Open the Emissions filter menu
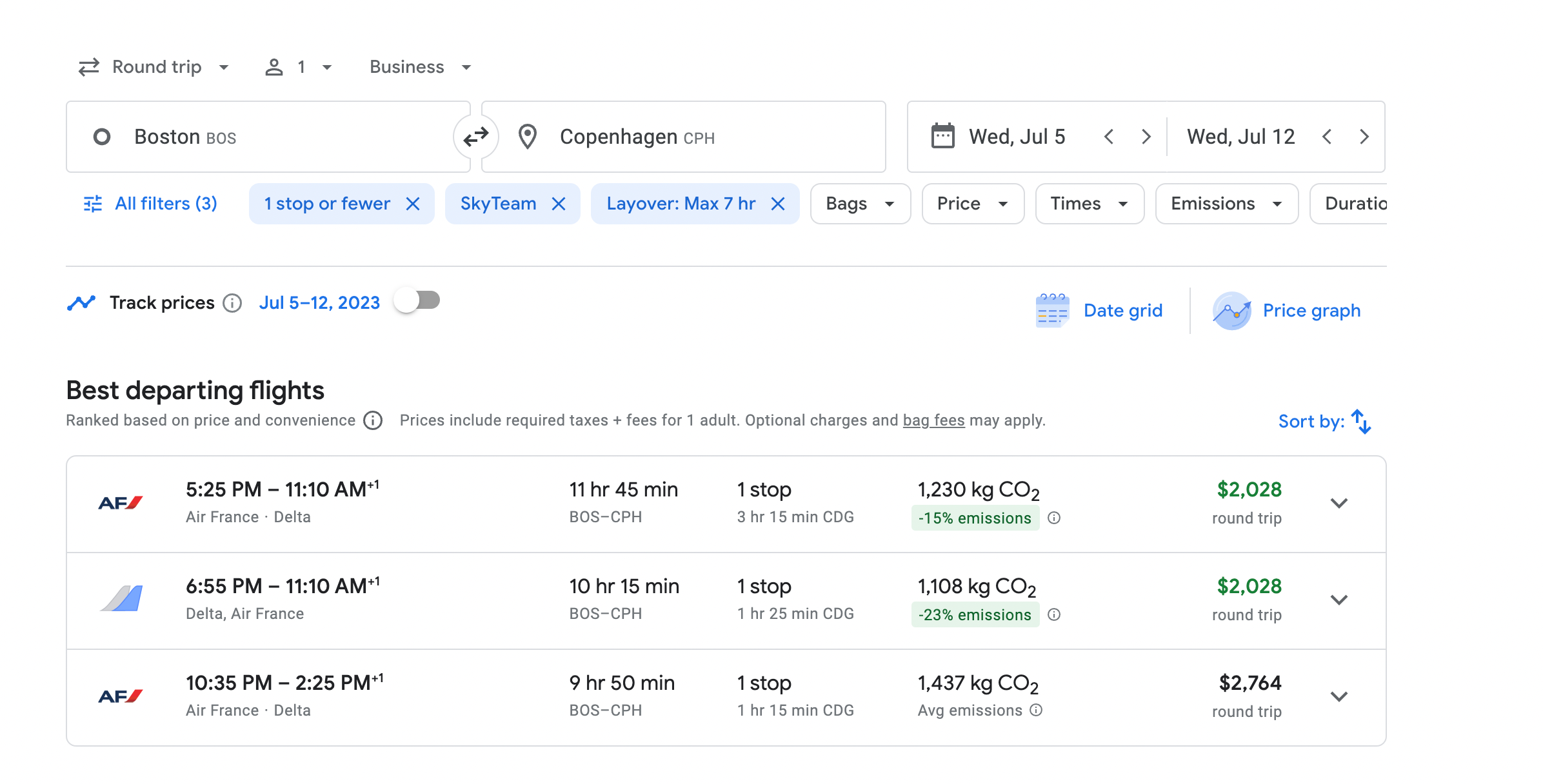 point(1226,204)
